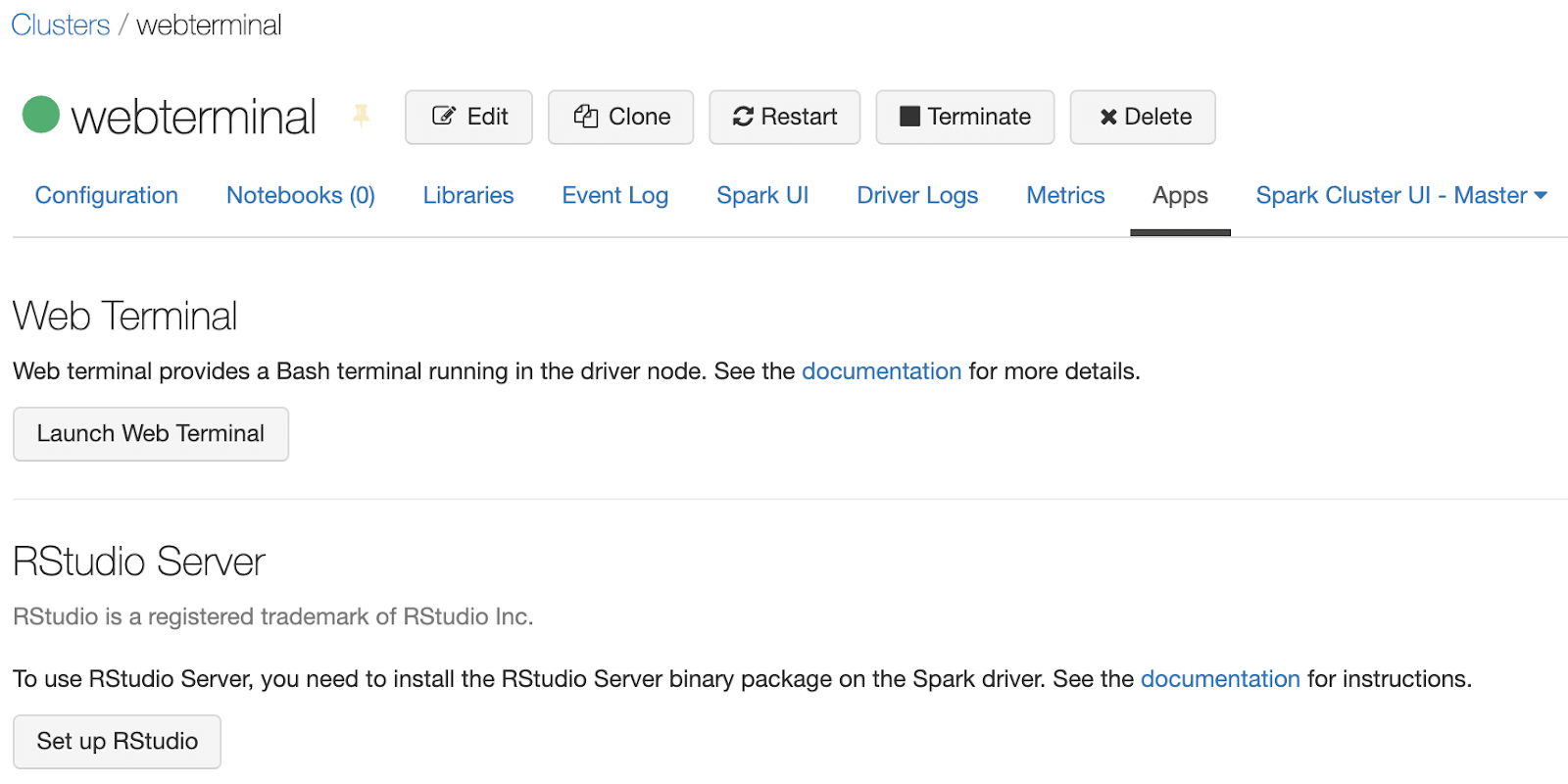
Task: Open the Web Terminal documentation link
Action: (x=881, y=371)
